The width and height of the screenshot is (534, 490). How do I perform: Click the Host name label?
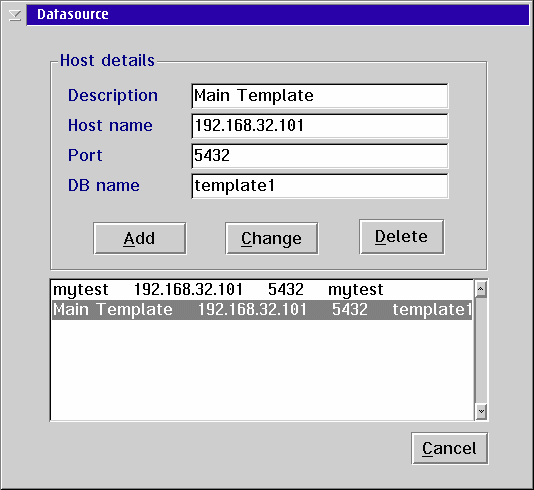110,125
